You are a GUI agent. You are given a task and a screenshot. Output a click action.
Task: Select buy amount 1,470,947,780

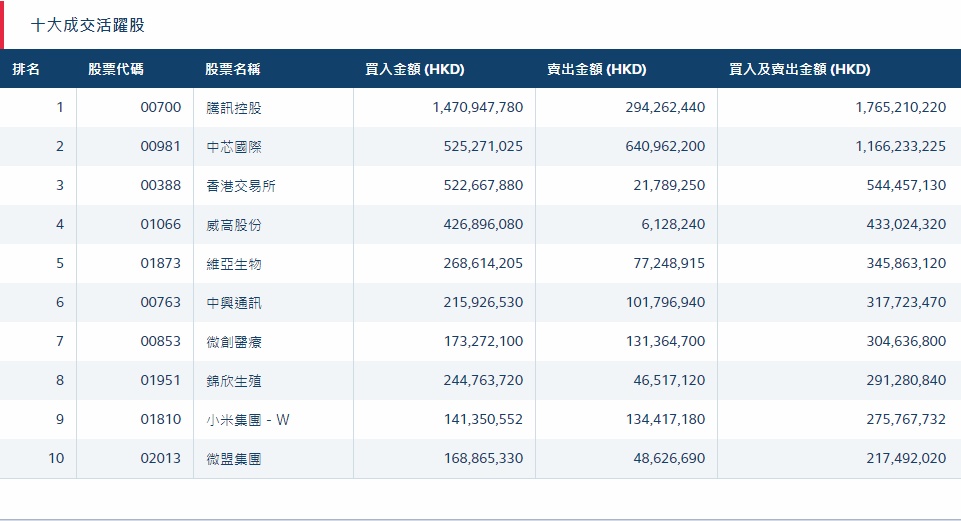[478, 107]
